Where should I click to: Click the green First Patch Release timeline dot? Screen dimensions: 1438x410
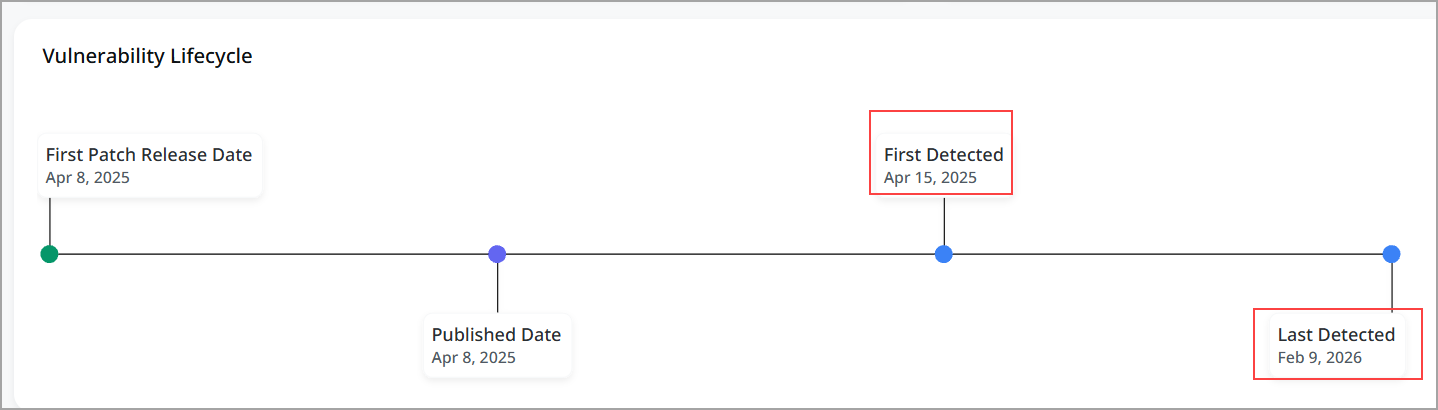point(49,254)
